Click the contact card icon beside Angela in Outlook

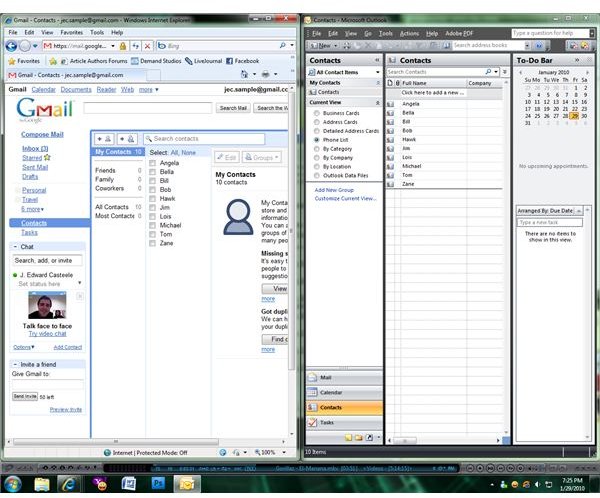[x=390, y=104]
